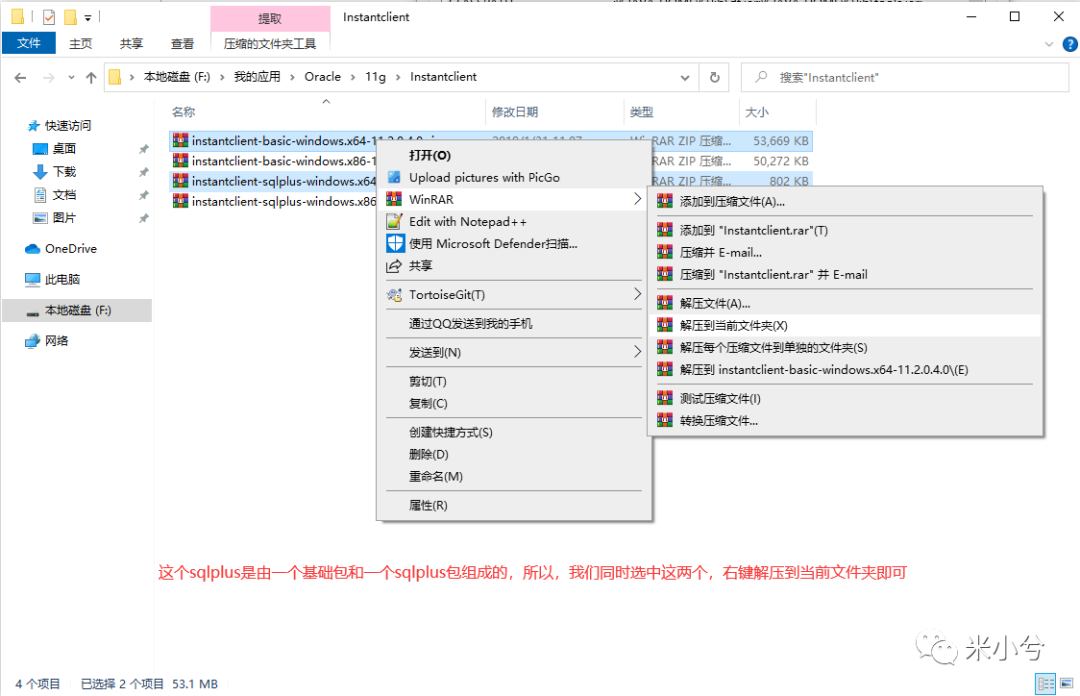1080x696 pixels.
Task: Choose 转换压缩文件...
Action: (845, 420)
